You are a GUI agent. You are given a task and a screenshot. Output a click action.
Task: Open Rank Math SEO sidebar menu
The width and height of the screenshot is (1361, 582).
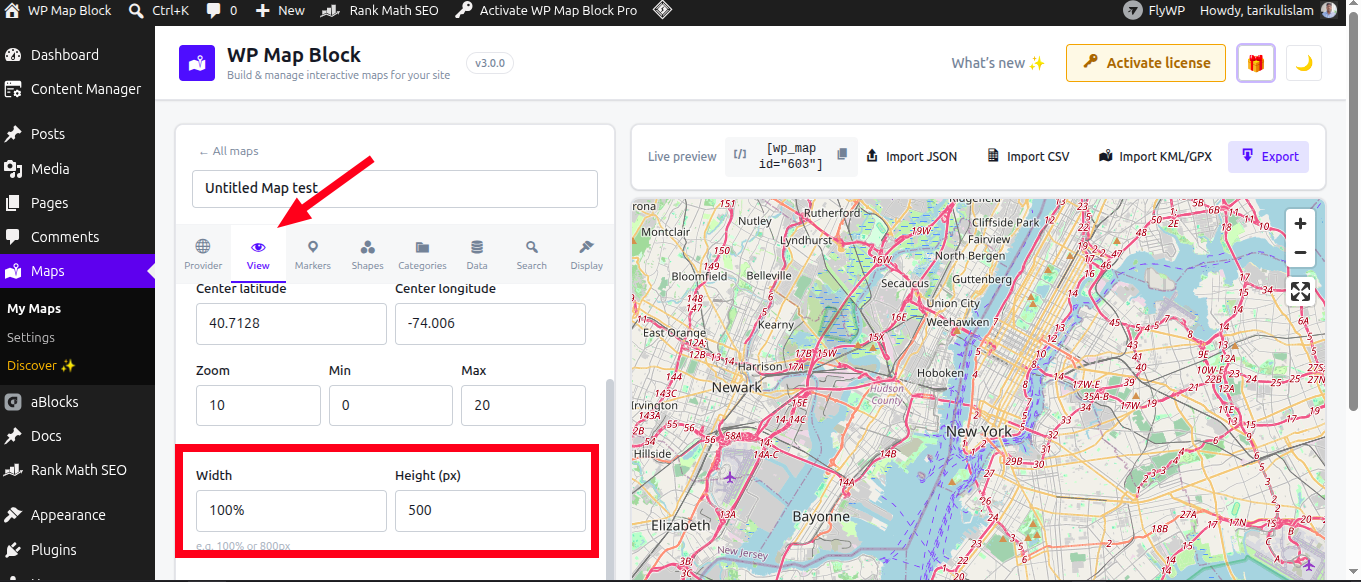77,470
